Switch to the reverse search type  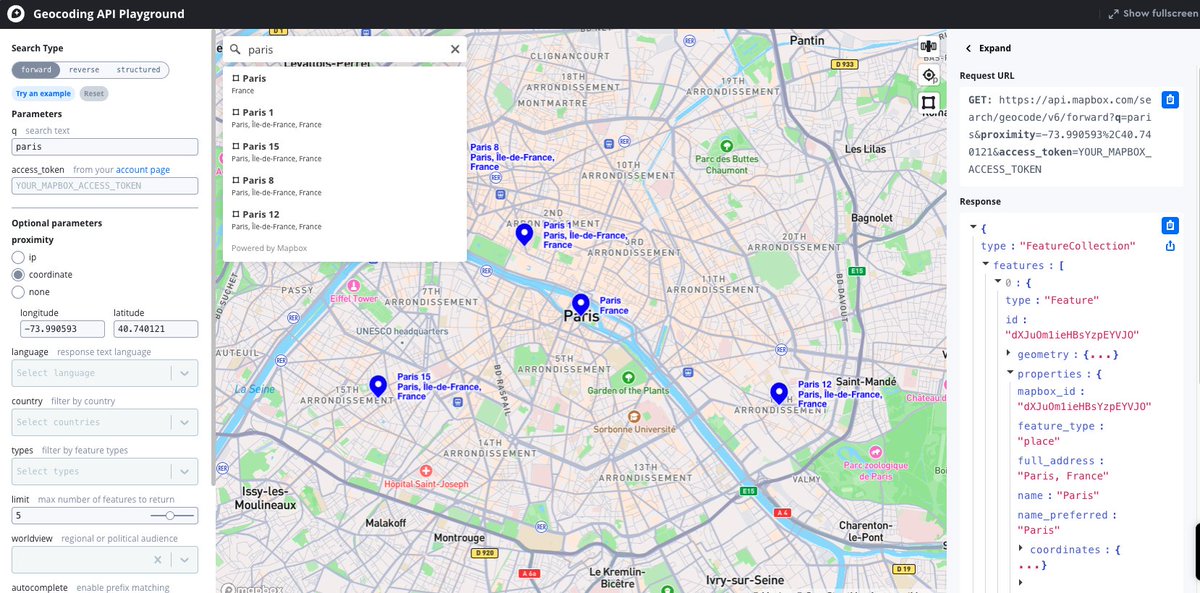pyautogui.click(x=84, y=69)
